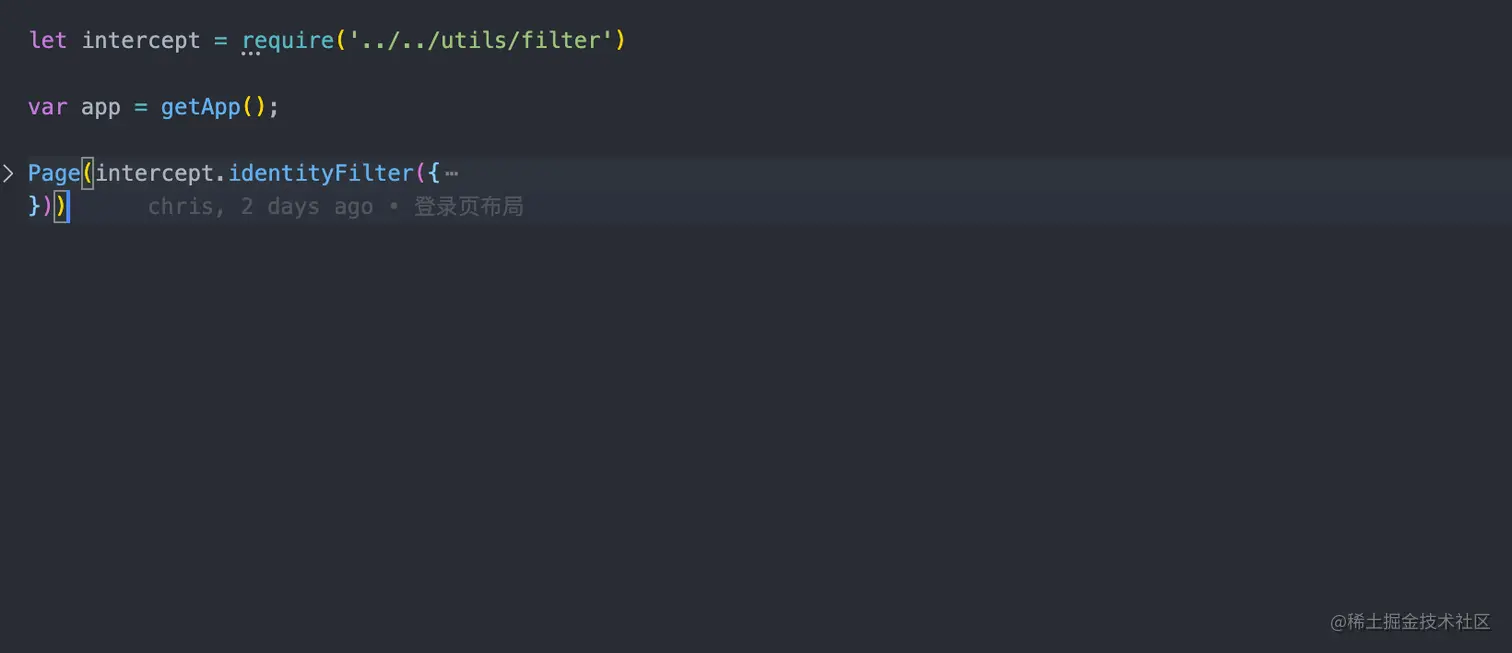Click the highlighted closing parenthesis at cursor
This screenshot has width=1512, height=653.
pyautogui.click(x=61, y=207)
